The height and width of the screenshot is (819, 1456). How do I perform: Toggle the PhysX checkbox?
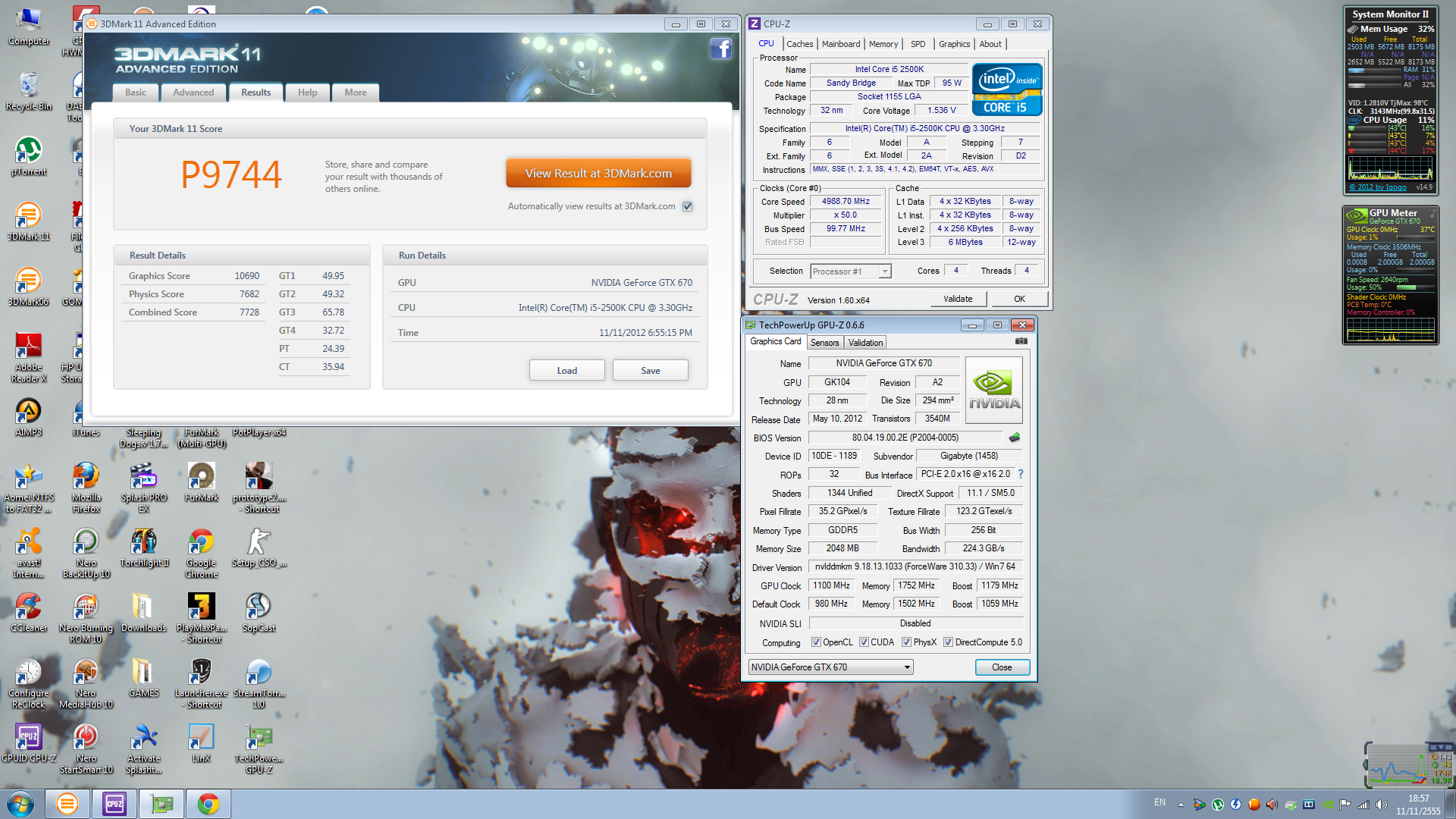[906, 642]
